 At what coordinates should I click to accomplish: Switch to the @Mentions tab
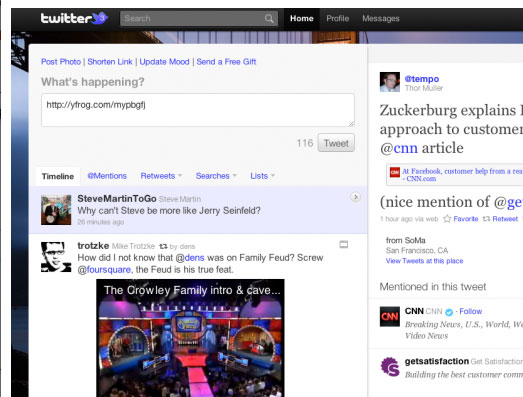pos(107,176)
